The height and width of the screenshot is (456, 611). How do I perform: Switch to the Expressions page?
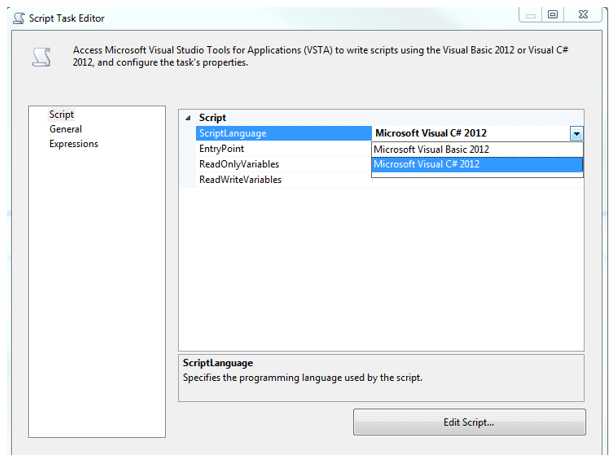pyautogui.click(x=74, y=144)
